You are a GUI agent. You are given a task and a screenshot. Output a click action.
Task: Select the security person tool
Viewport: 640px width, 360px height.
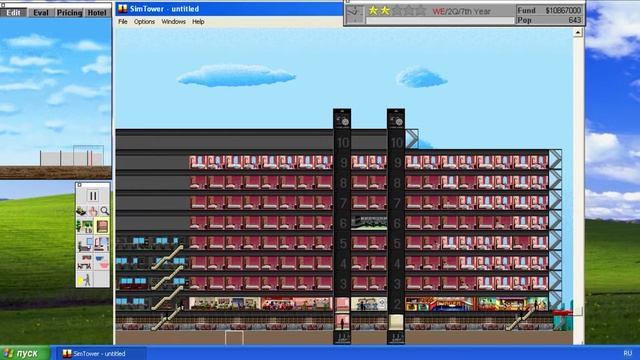(x=84, y=280)
